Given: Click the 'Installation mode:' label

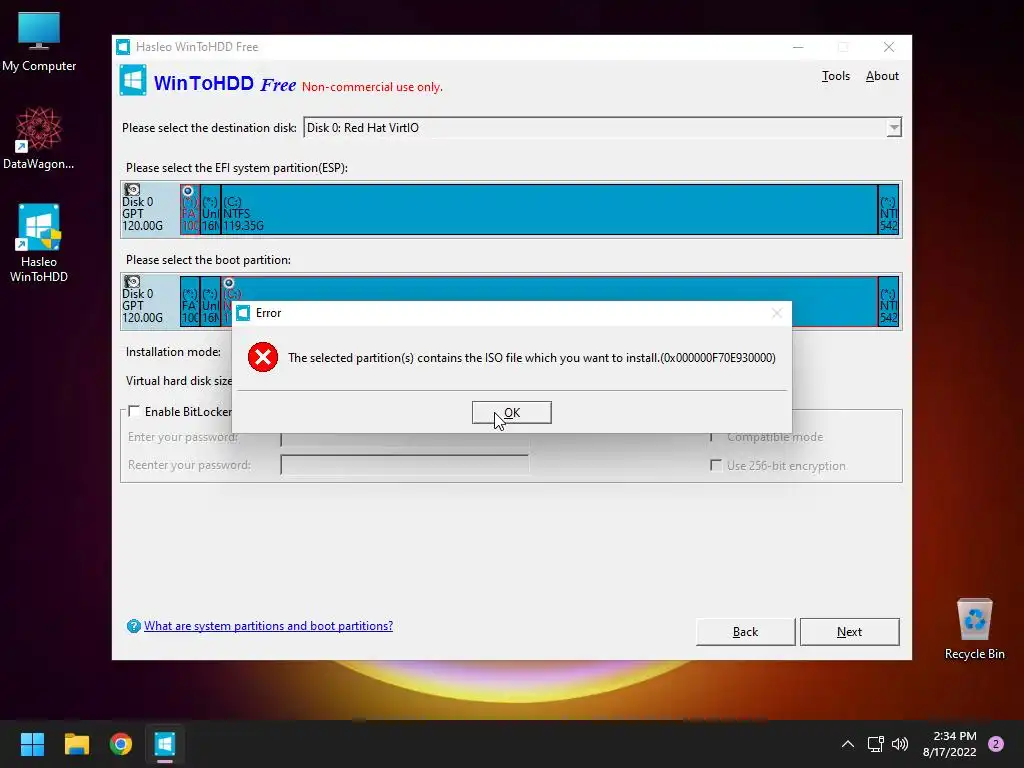Looking at the screenshot, I should (x=173, y=352).
